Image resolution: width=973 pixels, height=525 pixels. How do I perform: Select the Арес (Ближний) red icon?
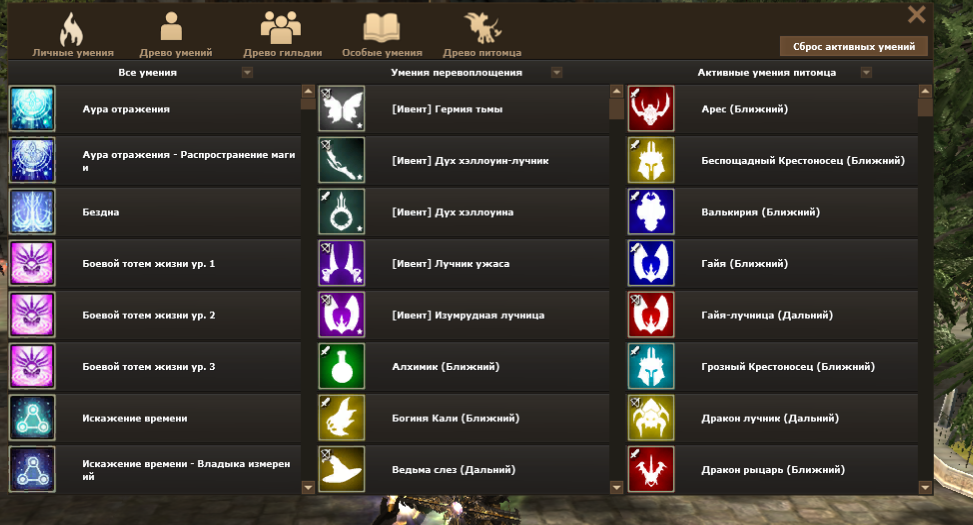tap(650, 109)
